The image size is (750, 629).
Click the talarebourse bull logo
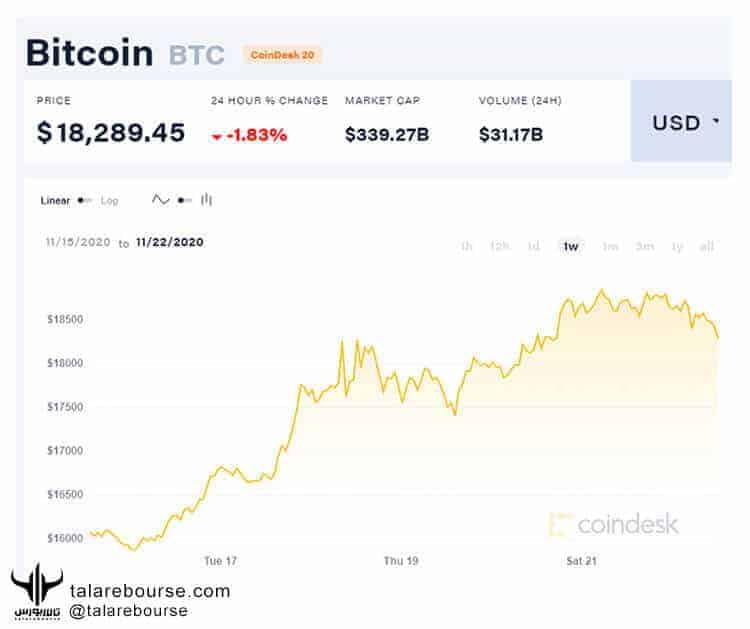point(36,593)
